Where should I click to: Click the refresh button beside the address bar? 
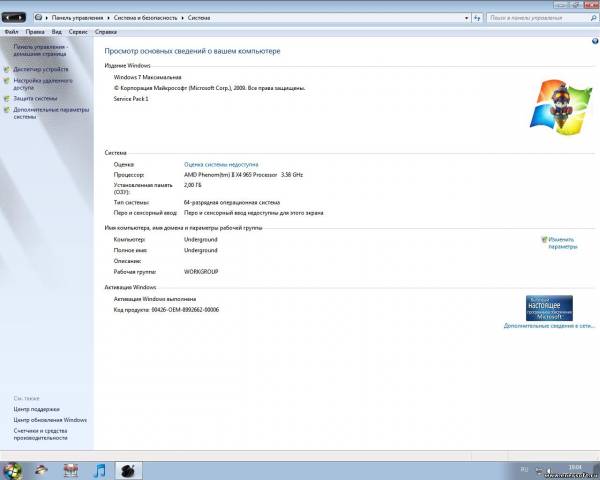(x=477, y=18)
